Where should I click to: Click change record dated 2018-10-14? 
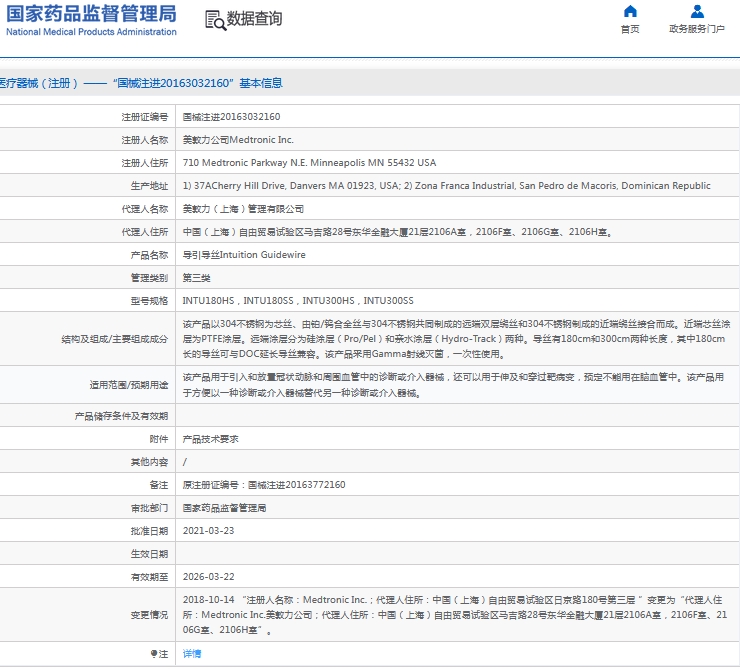coord(455,615)
